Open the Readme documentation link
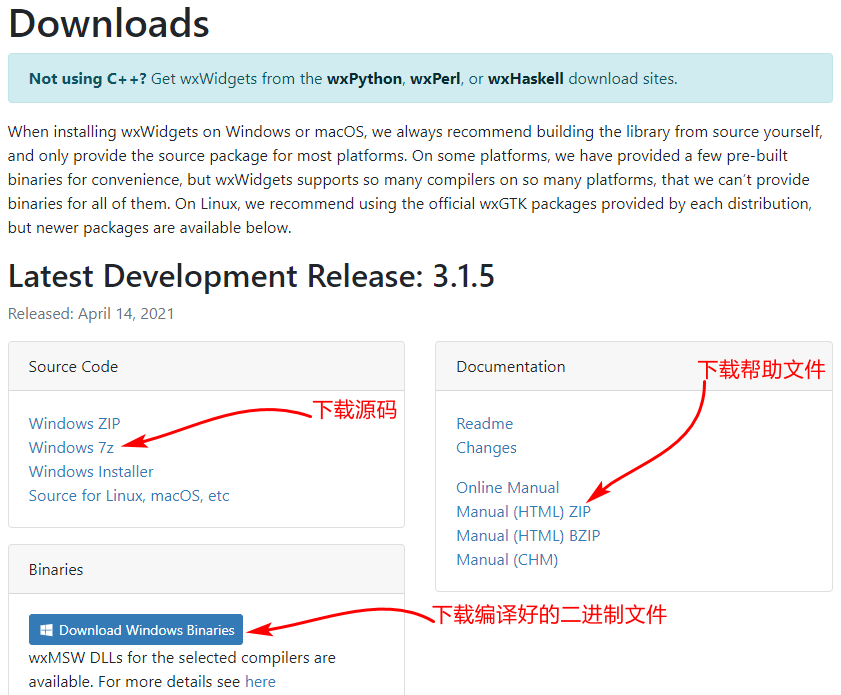The image size is (841, 695). 485,423
